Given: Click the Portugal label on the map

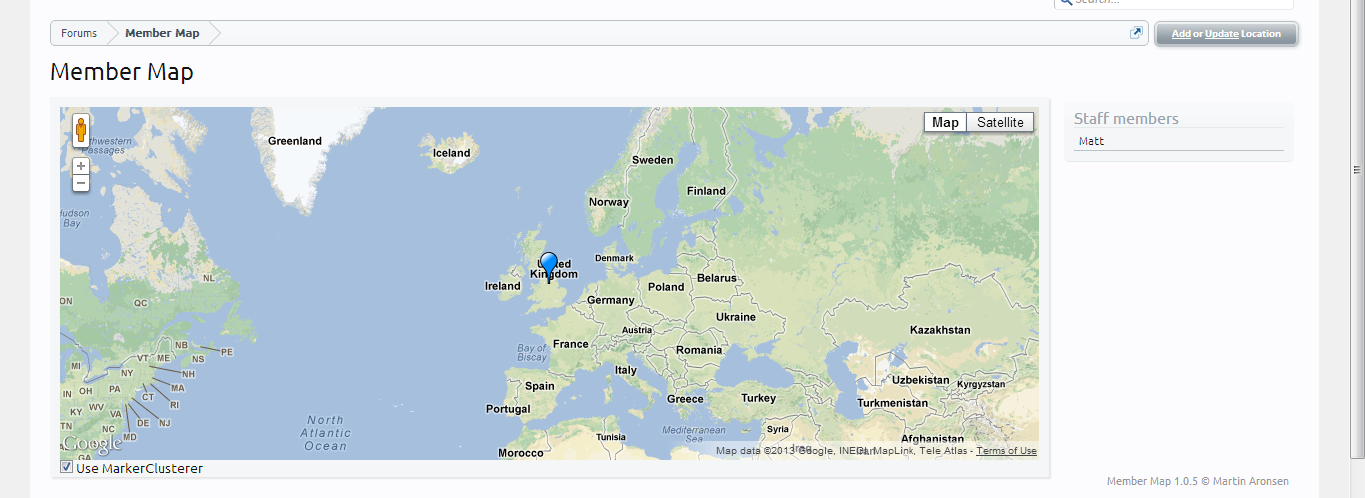Looking at the screenshot, I should [508, 409].
